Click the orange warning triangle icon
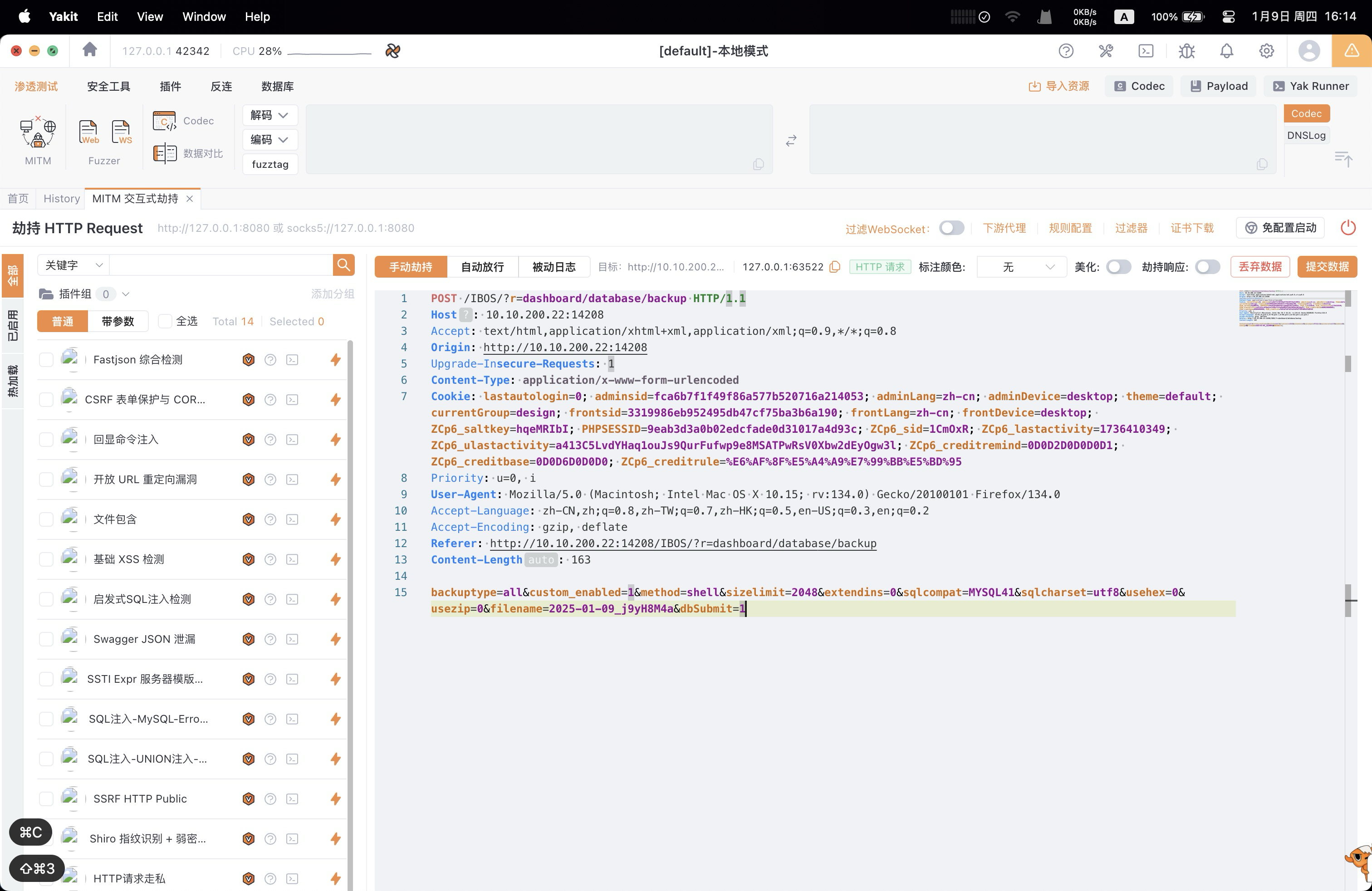The image size is (1372, 891). [1352, 51]
